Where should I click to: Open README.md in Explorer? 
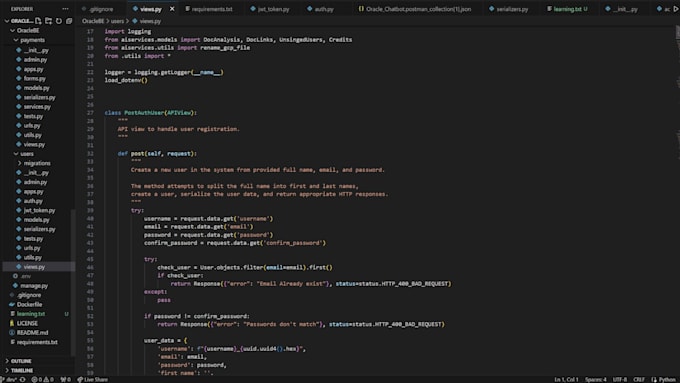(x=32, y=333)
